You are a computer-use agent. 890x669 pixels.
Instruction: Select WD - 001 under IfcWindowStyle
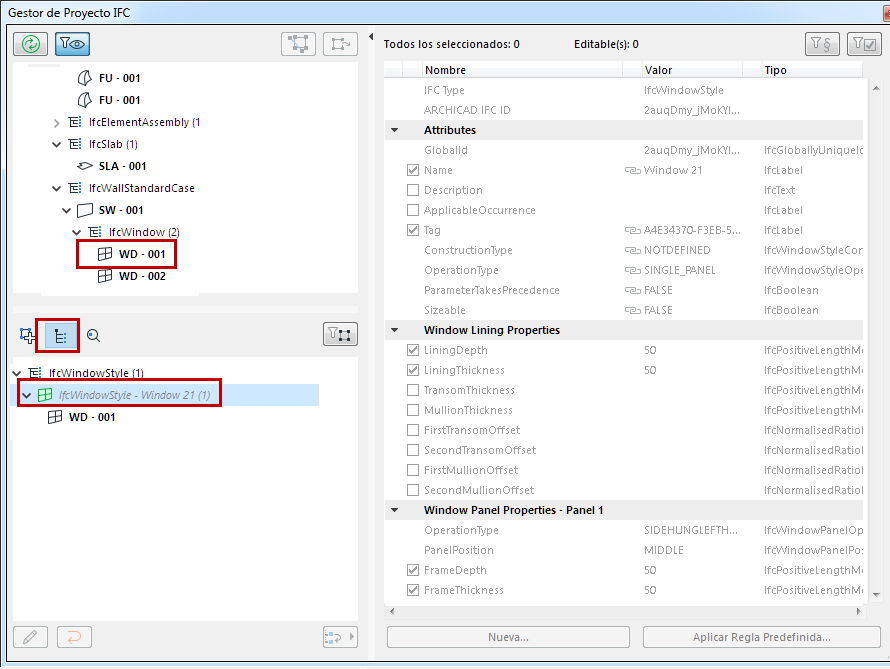coord(92,417)
